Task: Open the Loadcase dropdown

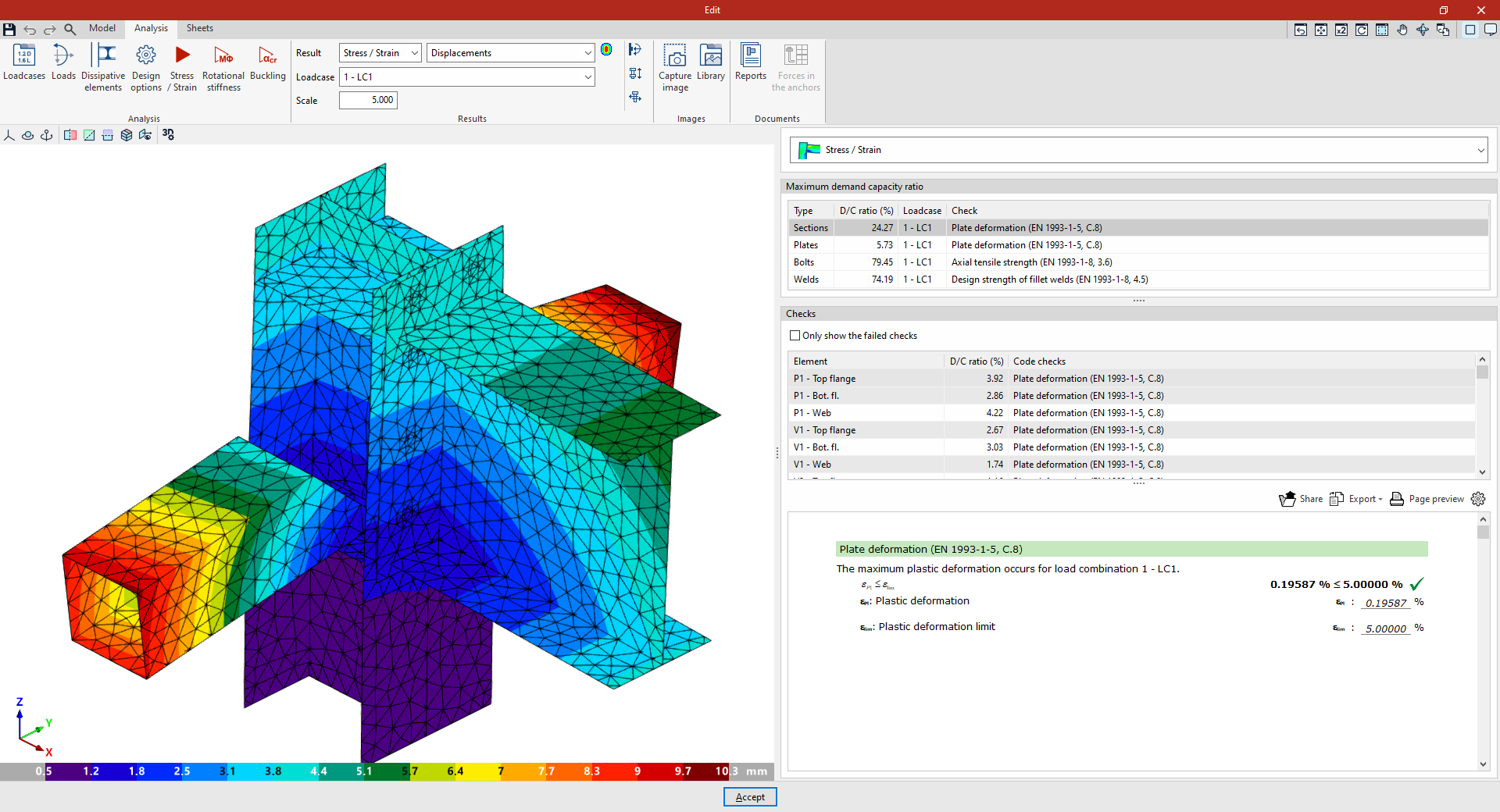Action: click(467, 77)
